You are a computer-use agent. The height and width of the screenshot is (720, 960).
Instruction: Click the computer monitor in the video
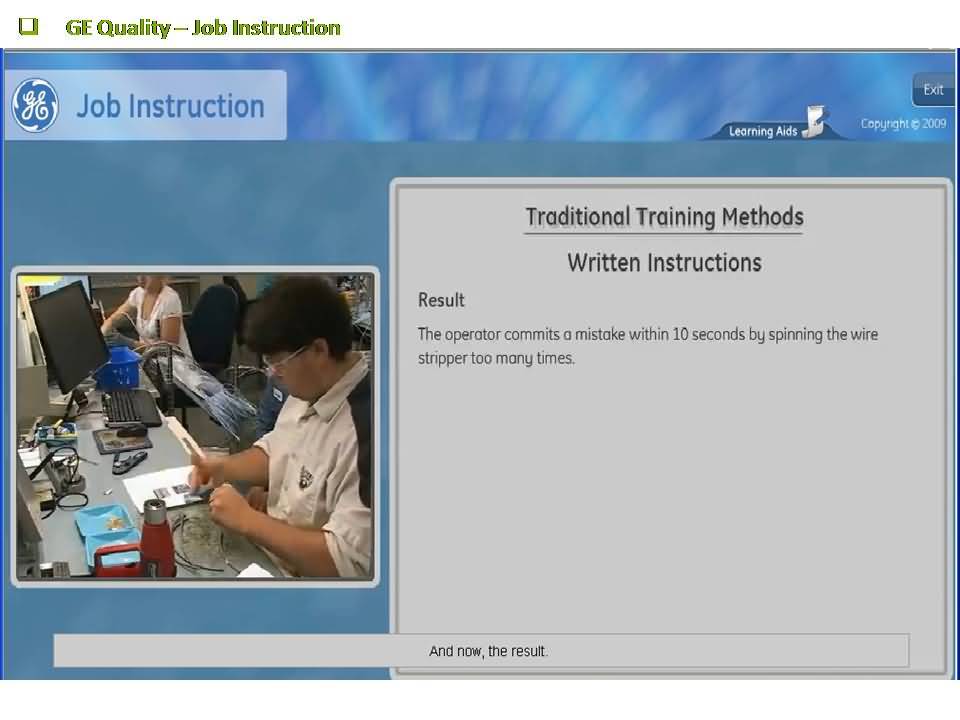[66, 335]
